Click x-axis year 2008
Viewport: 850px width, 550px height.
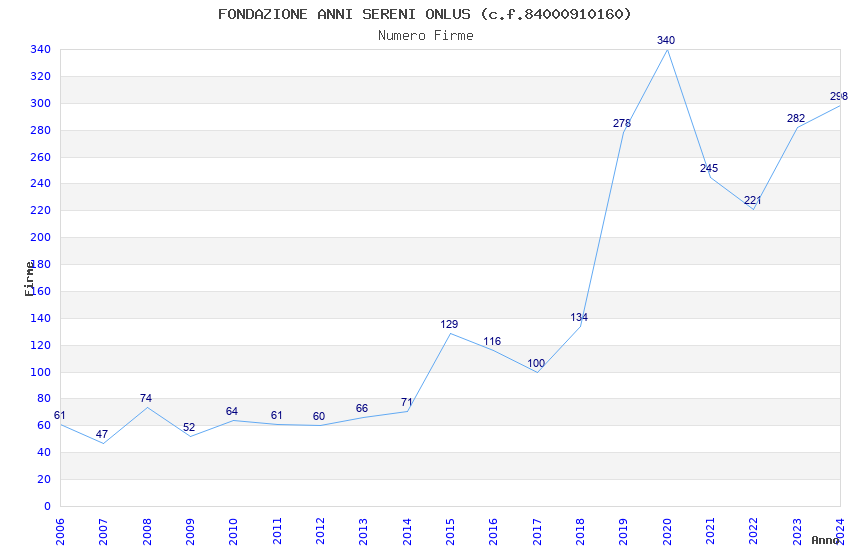pos(146,532)
